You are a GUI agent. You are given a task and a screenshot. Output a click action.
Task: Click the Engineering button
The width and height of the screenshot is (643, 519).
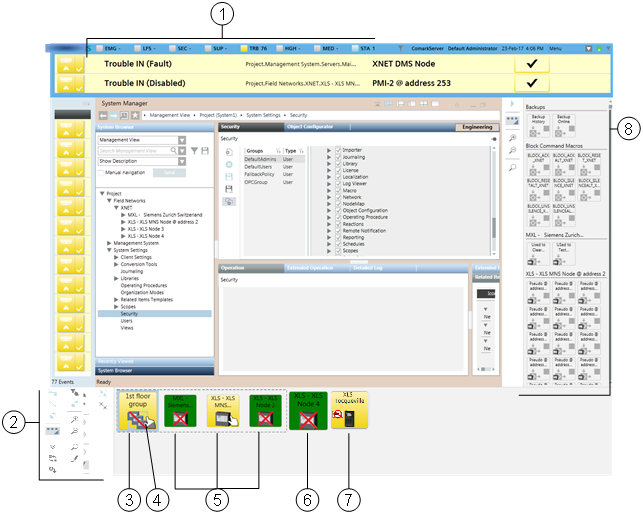[x=475, y=128]
